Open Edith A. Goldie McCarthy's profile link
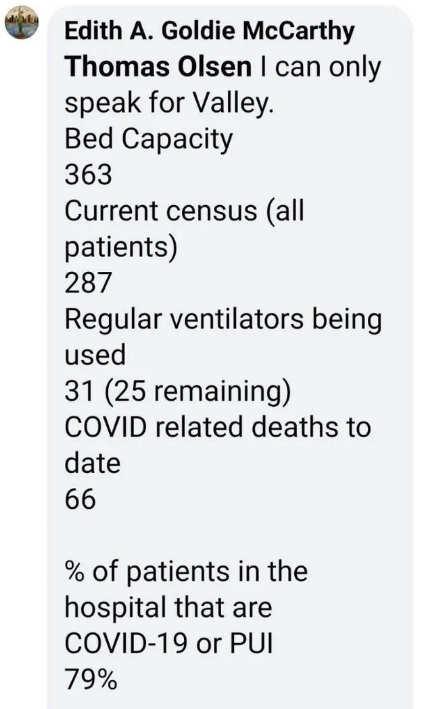Screen dimensions: 425x709 click(209, 32)
